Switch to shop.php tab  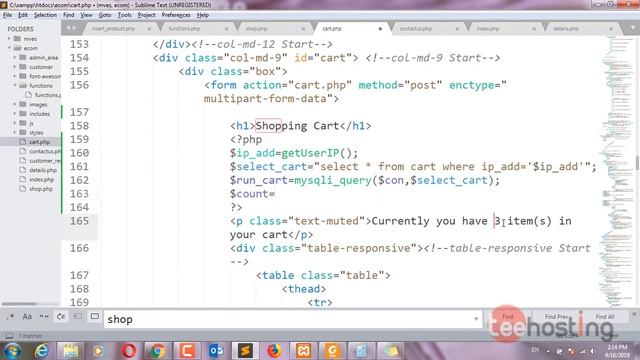point(256,29)
